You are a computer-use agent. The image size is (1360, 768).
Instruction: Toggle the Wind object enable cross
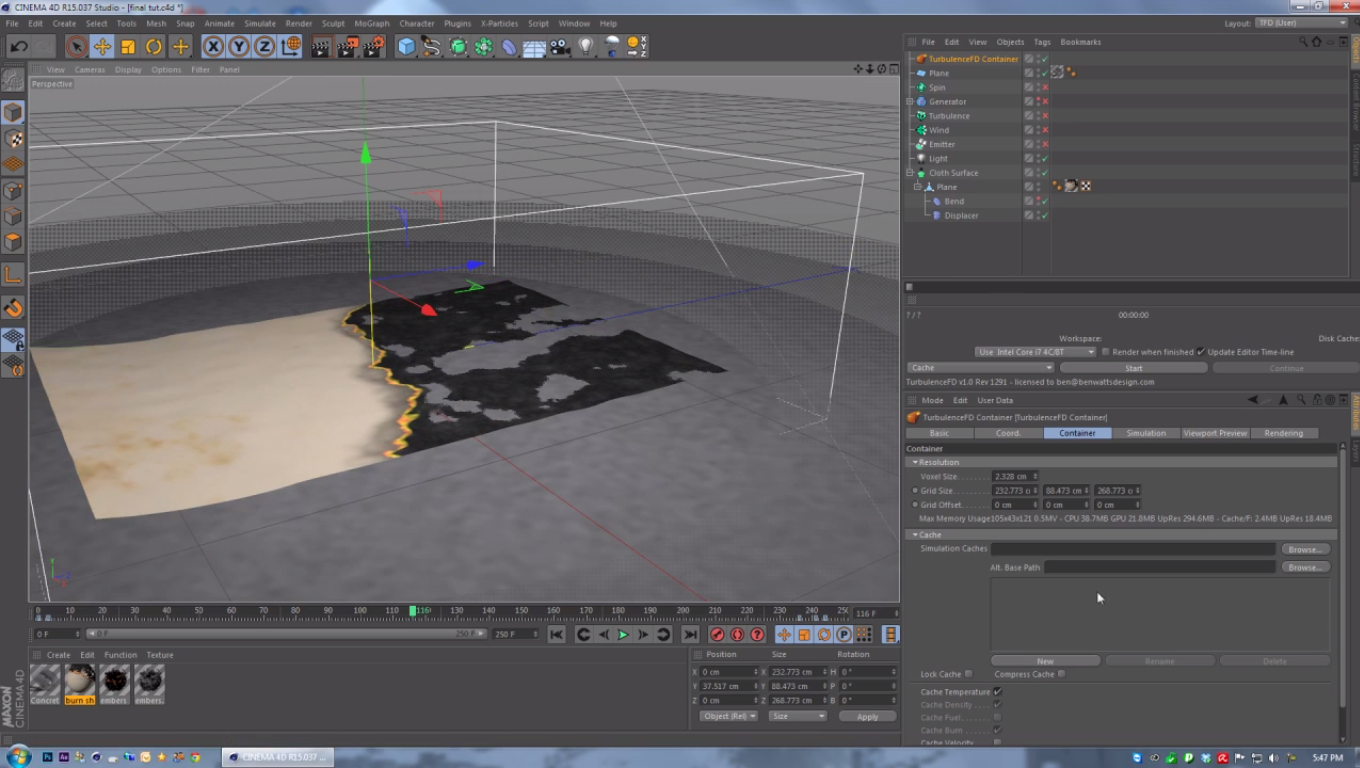point(1045,130)
